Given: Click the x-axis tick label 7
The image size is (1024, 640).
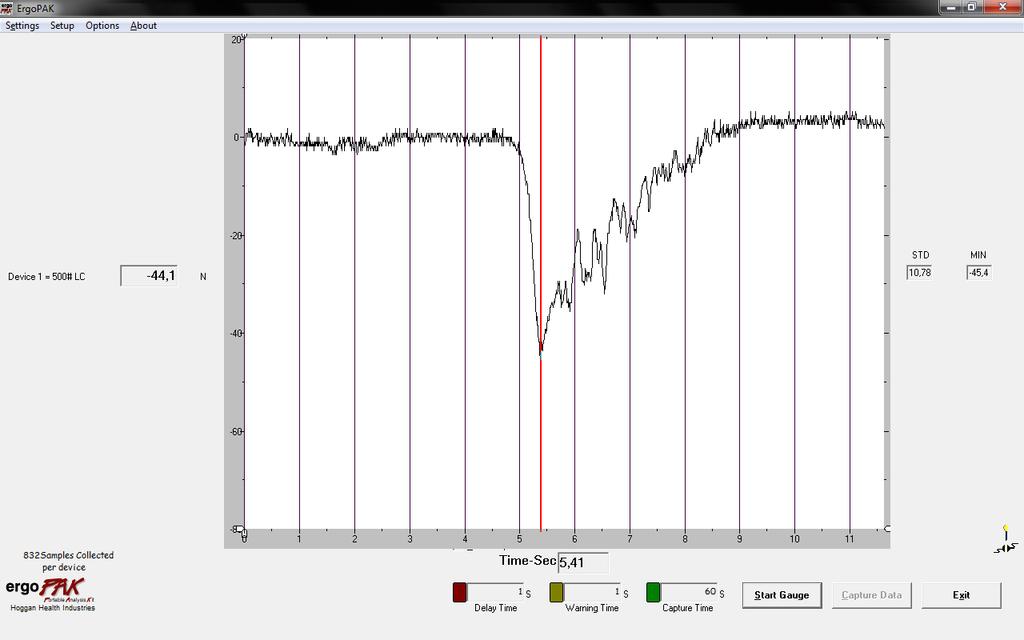Looking at the screenshot, I should point(630,539).
